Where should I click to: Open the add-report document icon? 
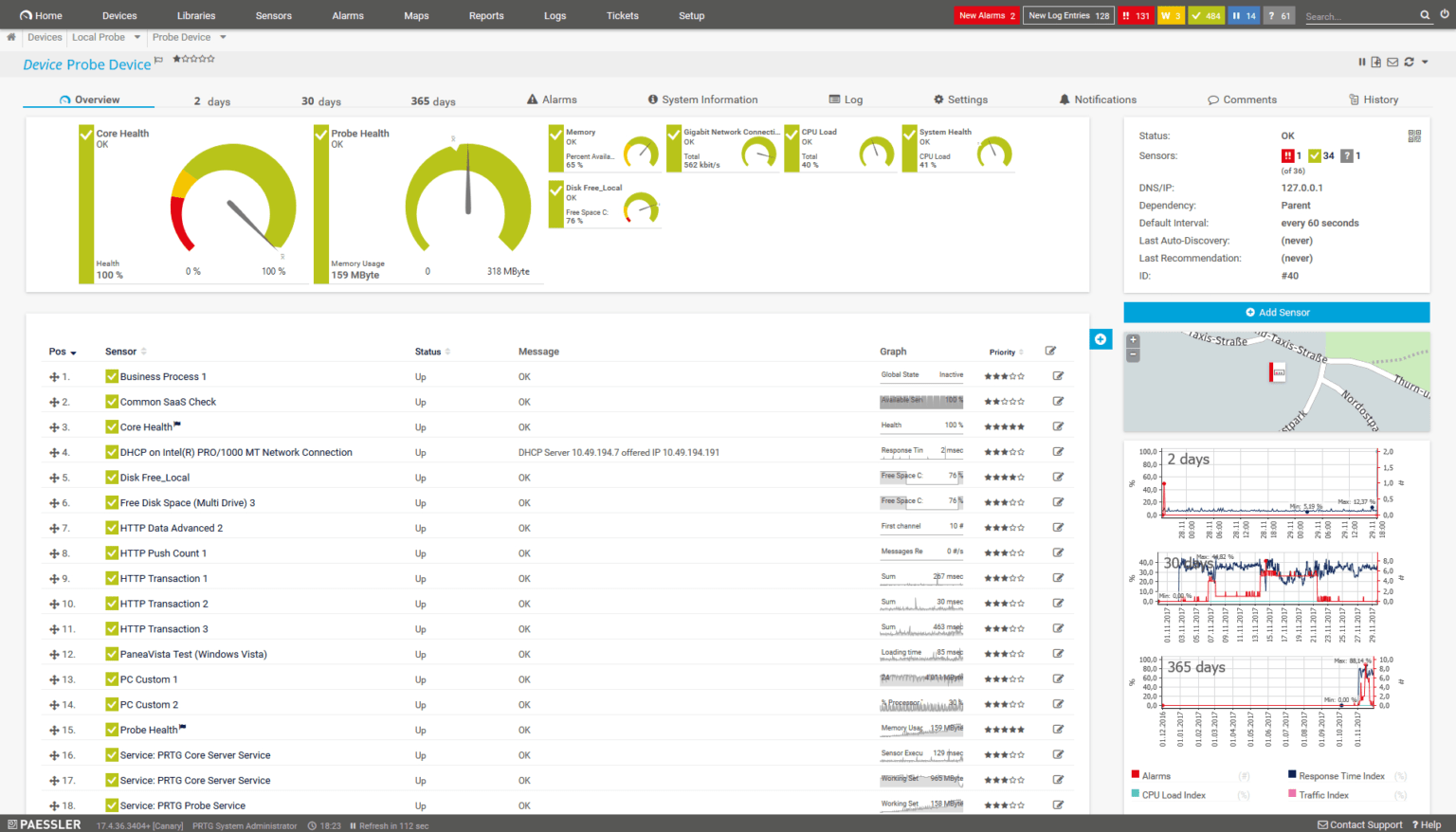(1375, 62)
